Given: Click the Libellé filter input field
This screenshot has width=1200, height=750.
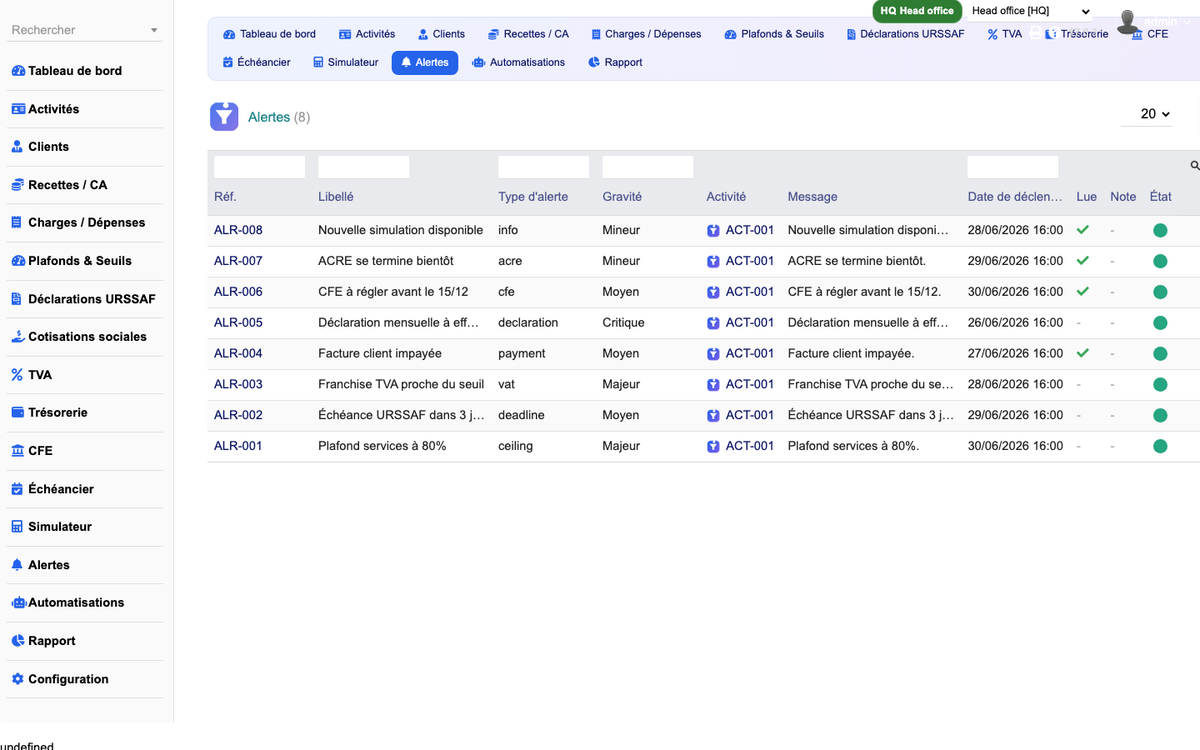Looking at the screenshot, I should [363, 167].
